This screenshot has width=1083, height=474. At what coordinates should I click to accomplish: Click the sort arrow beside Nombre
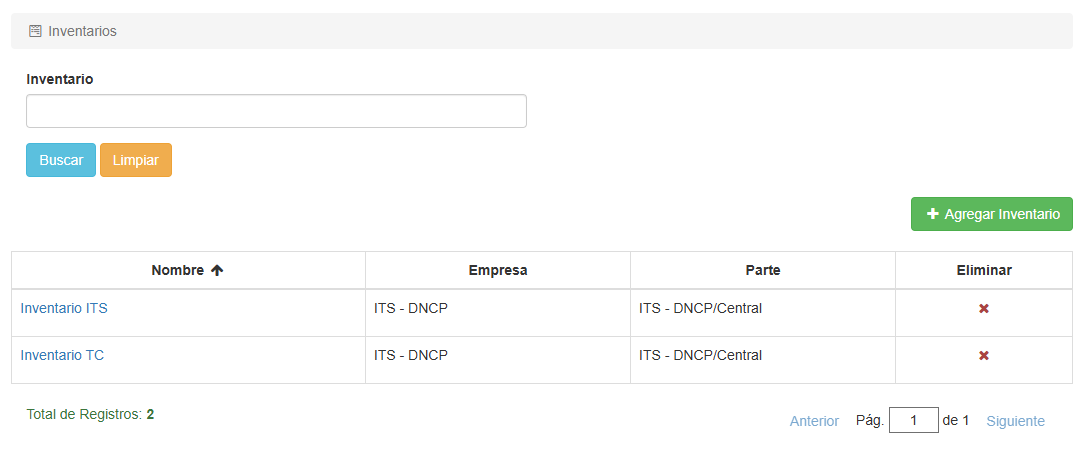pyautogui.click(x=217, y=270)
